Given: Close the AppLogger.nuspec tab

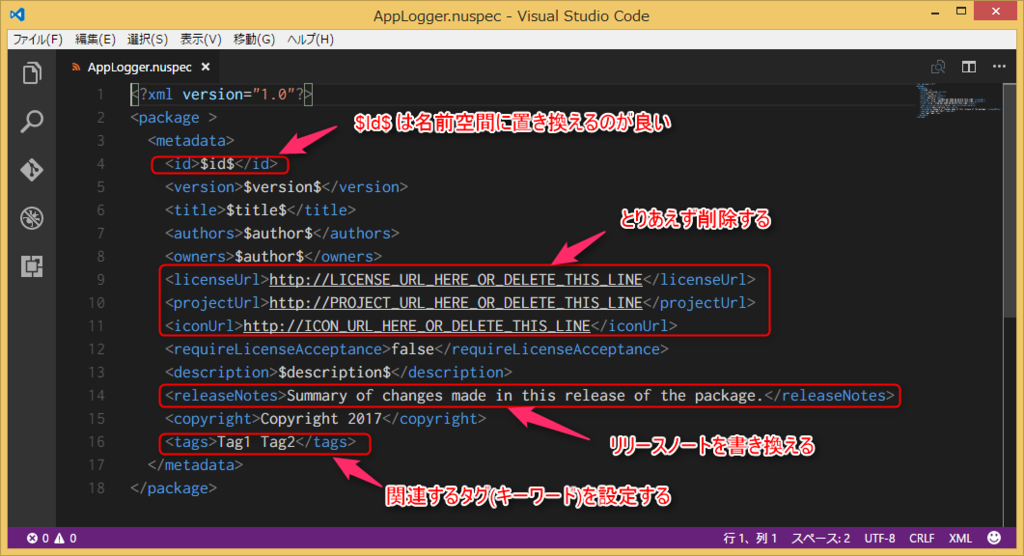Looking at the screenshot, I should 206,67.
